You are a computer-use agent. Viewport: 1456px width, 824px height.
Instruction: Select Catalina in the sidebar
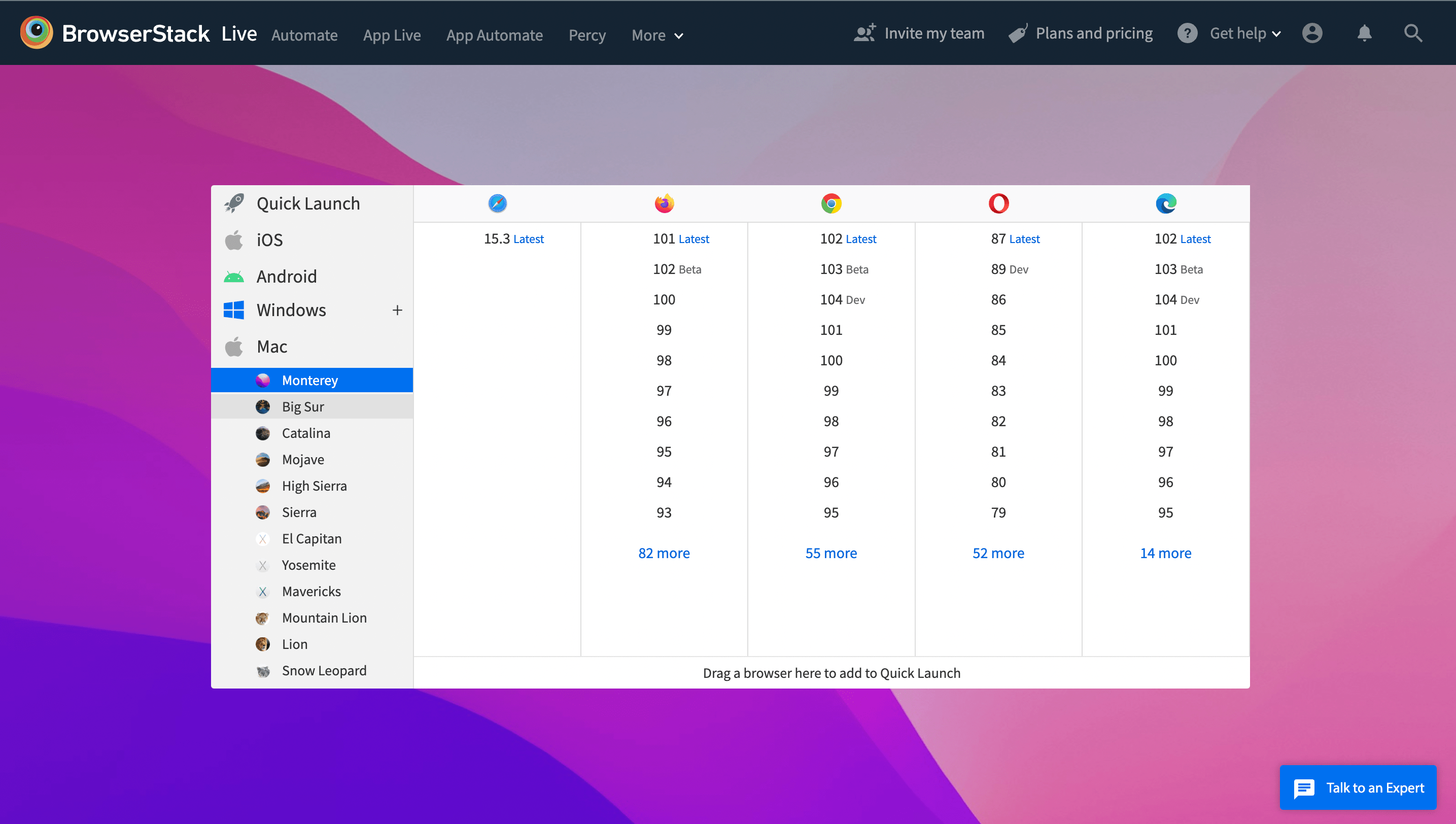point(305,432)
